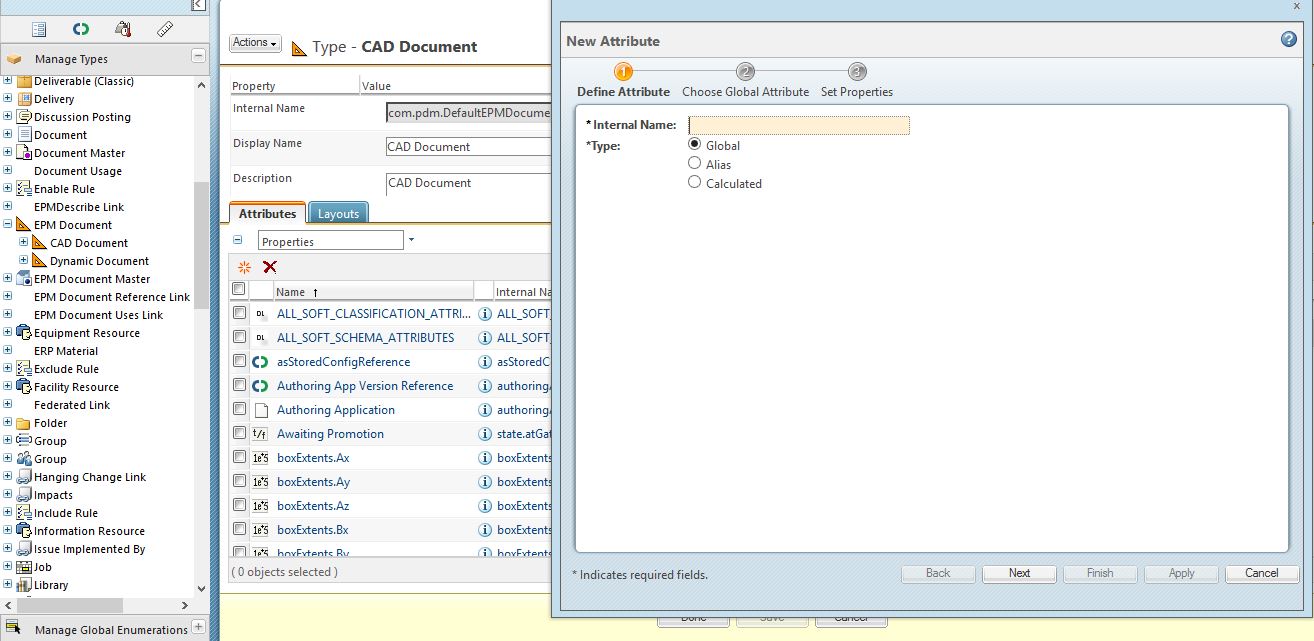Open the Properties view dropdown
The image size is (1314, 641).
click(411, 241)
